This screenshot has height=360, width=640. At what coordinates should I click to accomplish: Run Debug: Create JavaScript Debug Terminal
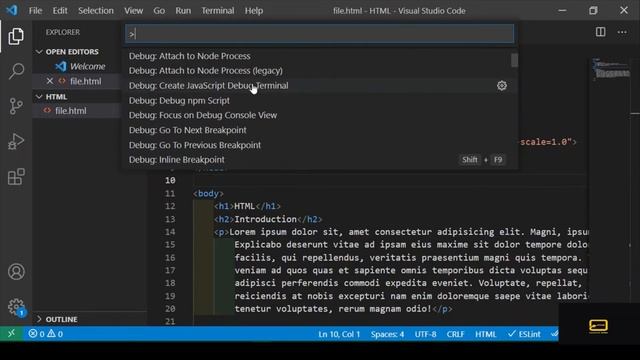point(320,86)
